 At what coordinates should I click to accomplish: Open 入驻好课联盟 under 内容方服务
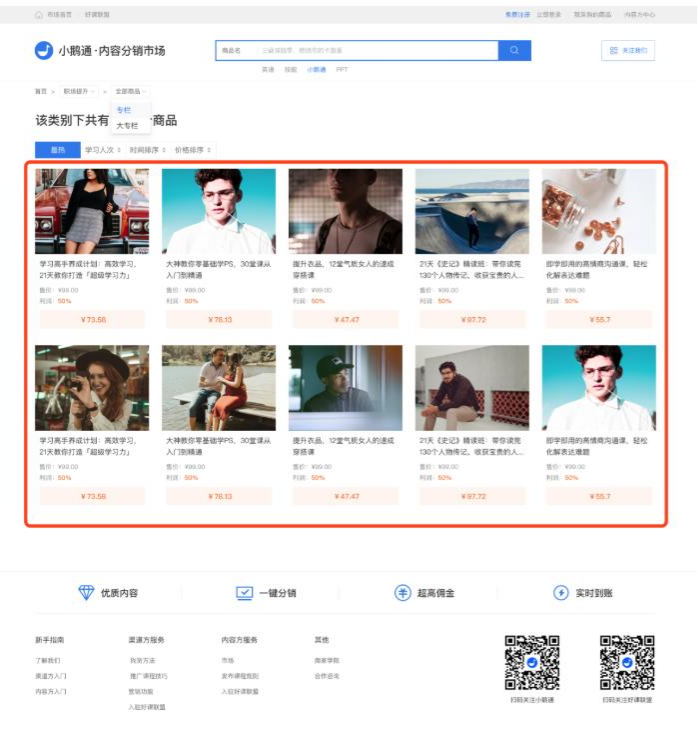[x=240, y=691]
